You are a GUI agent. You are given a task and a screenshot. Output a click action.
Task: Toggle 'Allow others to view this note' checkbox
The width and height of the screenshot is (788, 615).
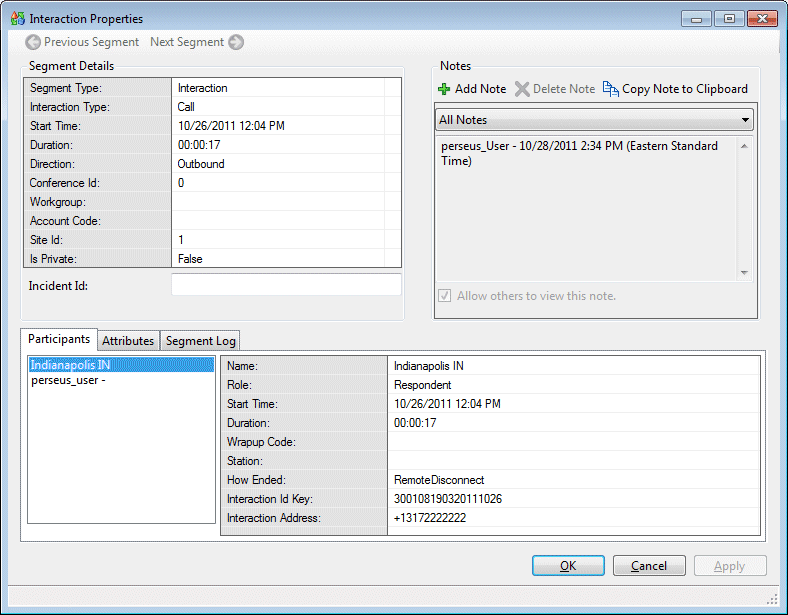coord(444,296)
